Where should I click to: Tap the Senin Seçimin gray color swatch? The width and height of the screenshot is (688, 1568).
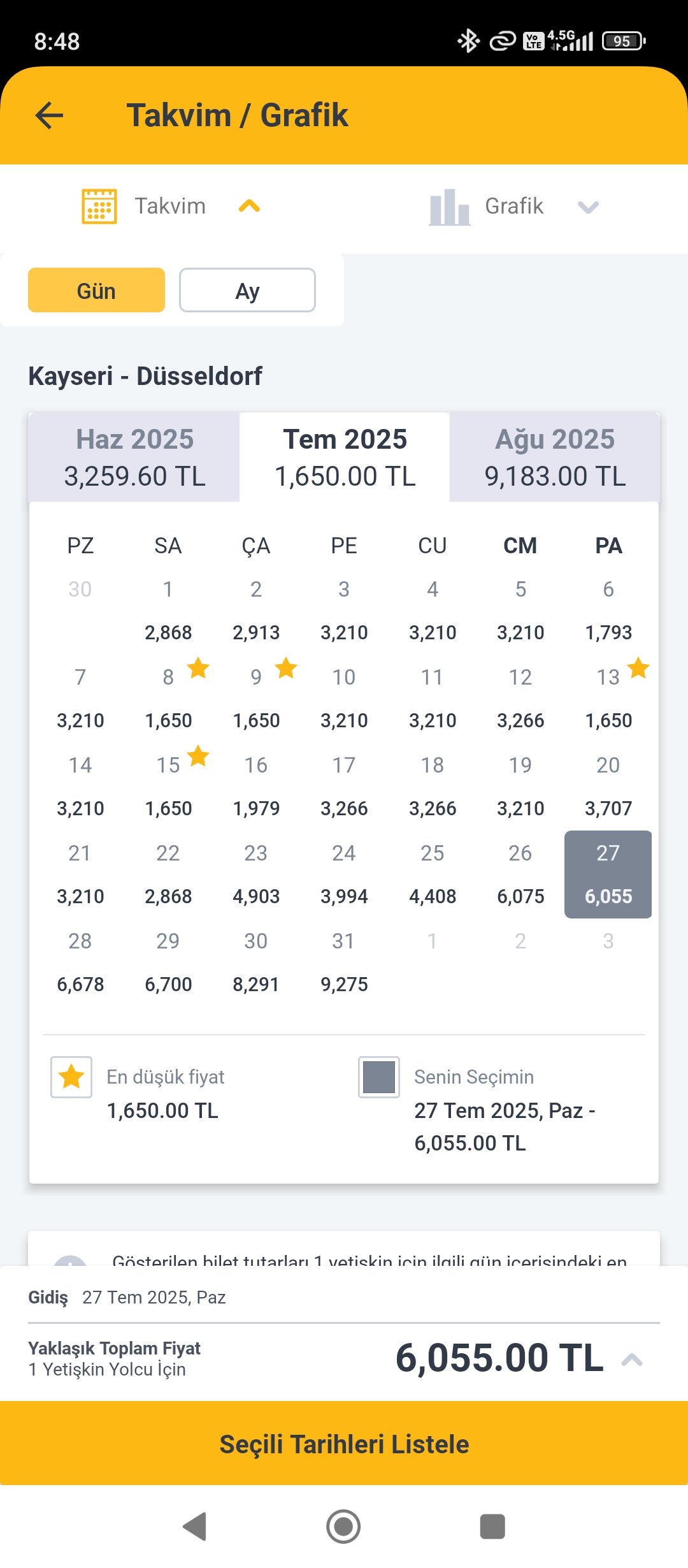pyautogui.click(x=379, y=1077)
